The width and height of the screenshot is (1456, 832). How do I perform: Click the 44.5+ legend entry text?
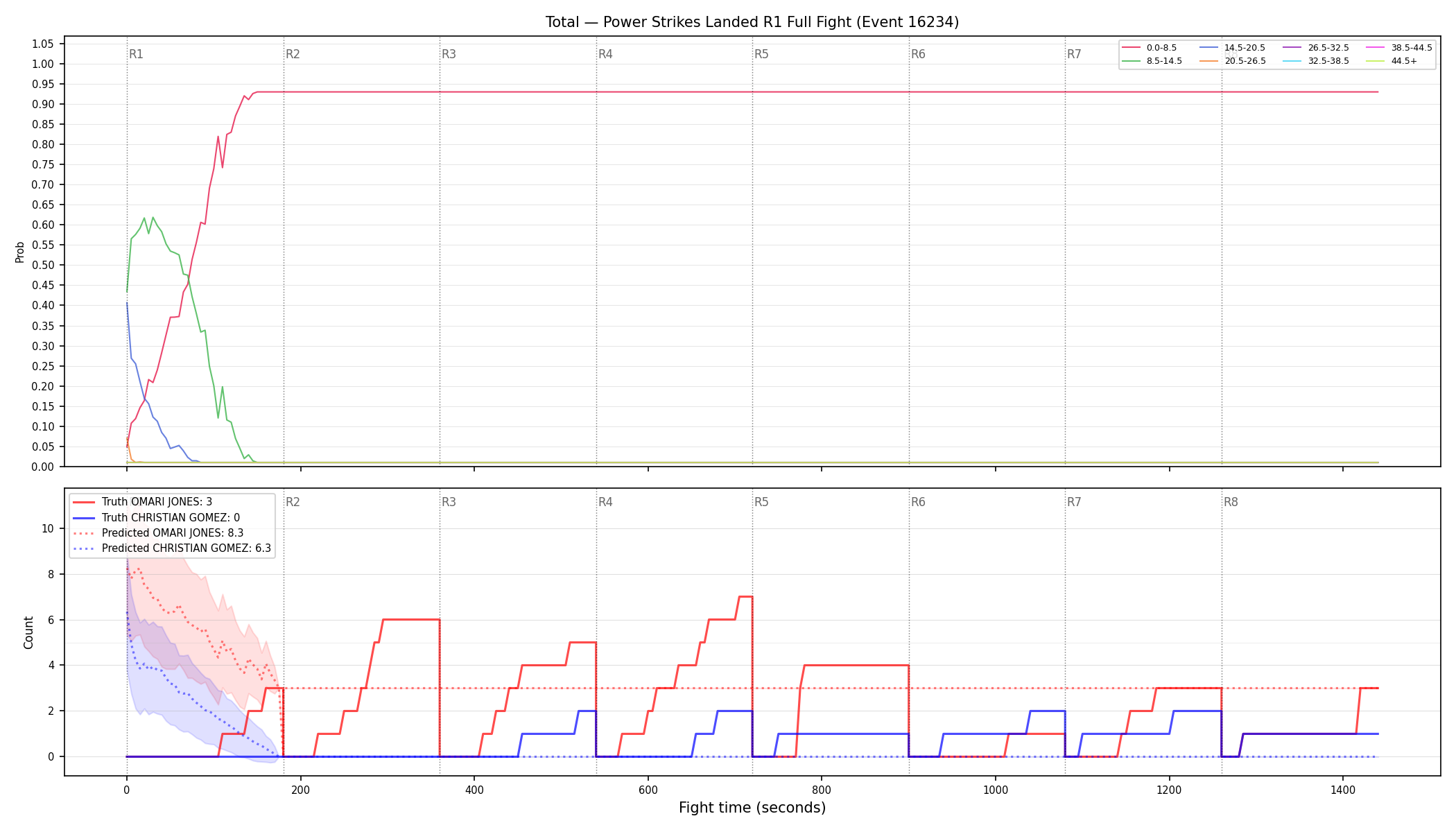(1404, 61)
